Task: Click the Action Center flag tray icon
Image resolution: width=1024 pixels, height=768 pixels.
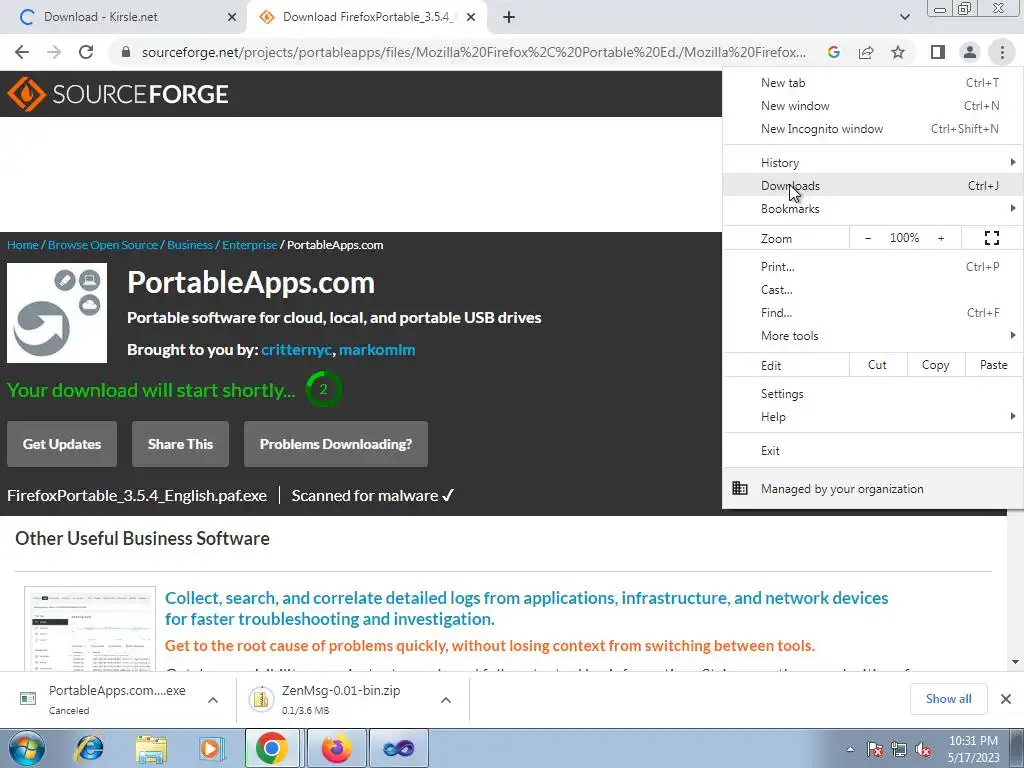Action: (x=875, y=749)
